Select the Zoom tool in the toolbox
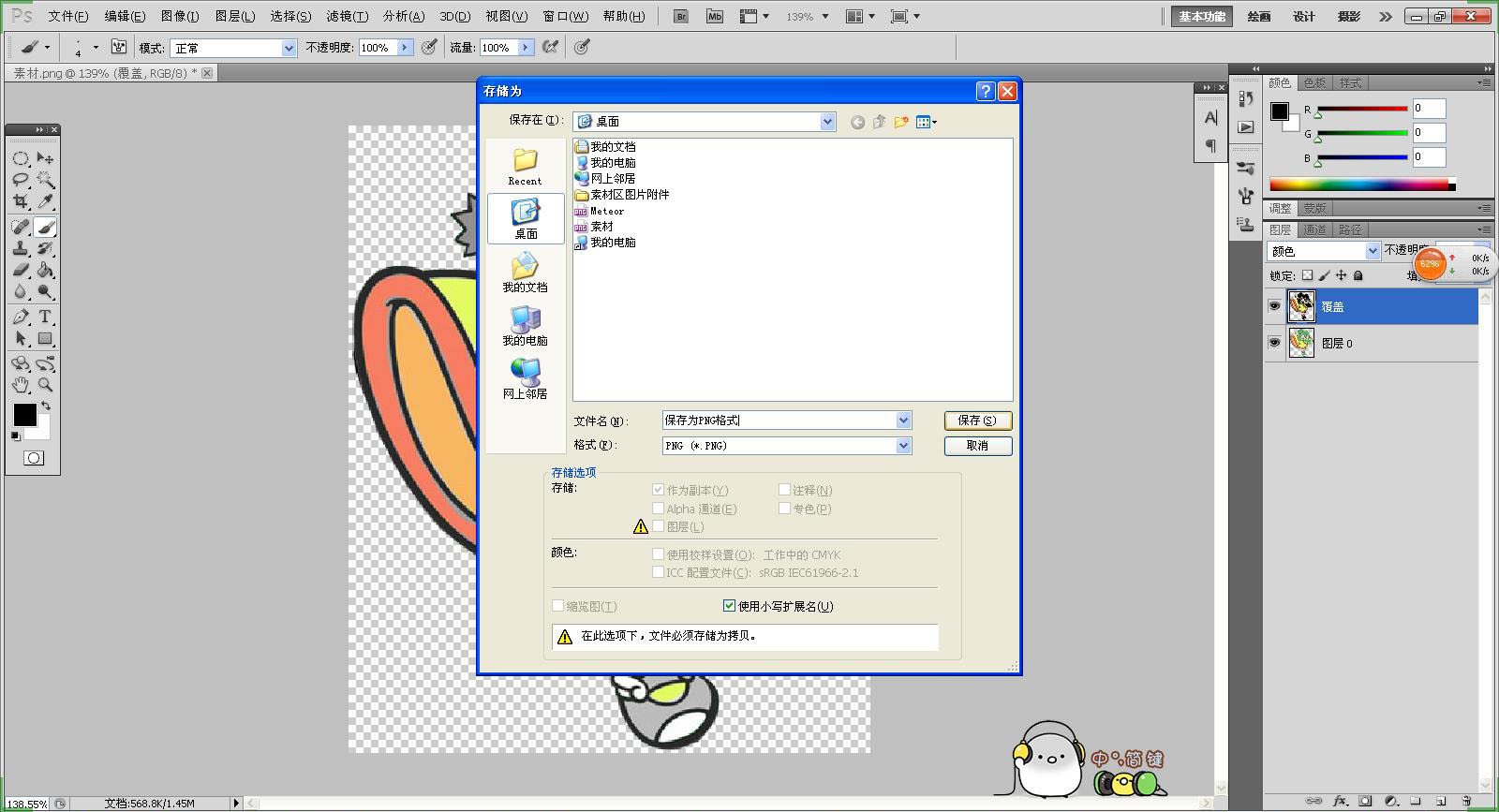The image size is (1499, 812). tap(45, 385)
